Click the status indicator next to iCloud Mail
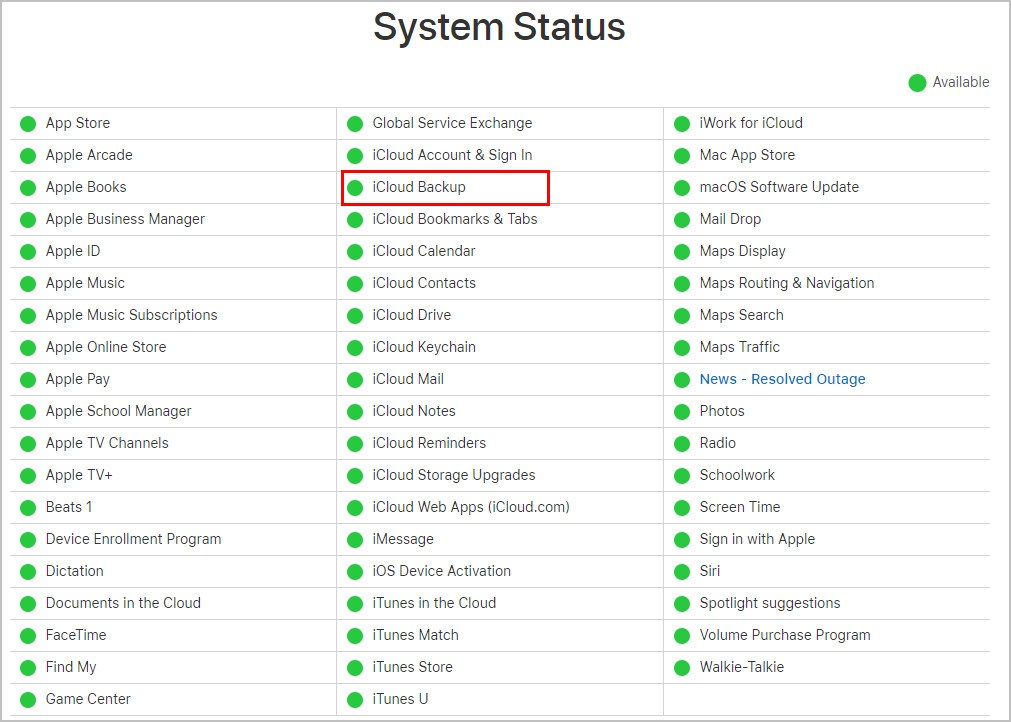This screenshot has height=722, width=1011. click(355, 380)
